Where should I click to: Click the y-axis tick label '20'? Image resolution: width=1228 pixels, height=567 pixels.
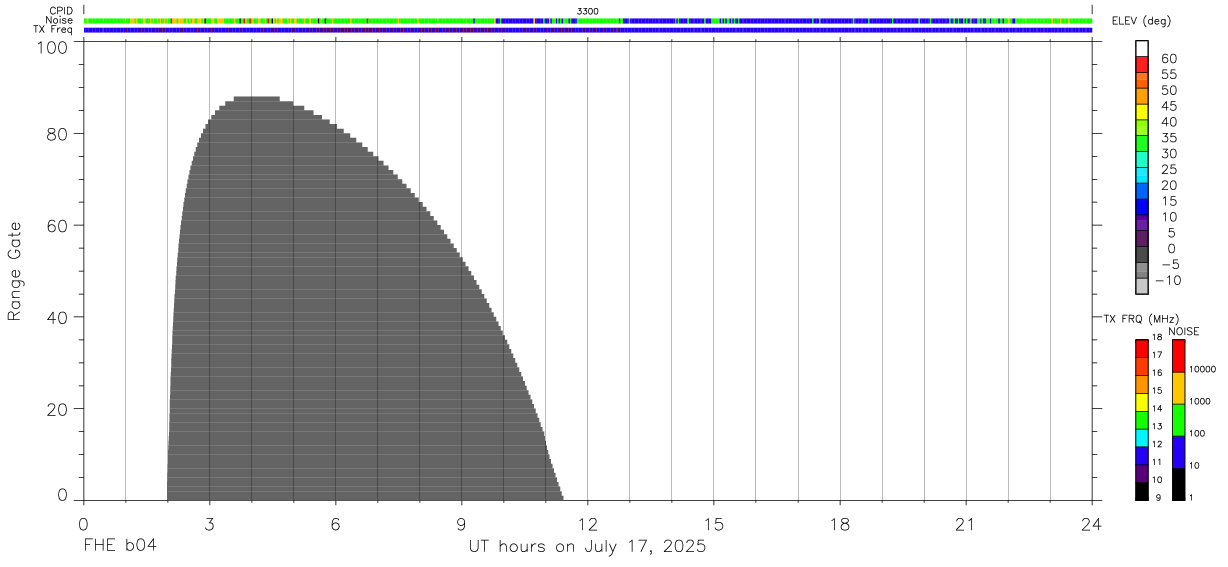coord(58,409)
